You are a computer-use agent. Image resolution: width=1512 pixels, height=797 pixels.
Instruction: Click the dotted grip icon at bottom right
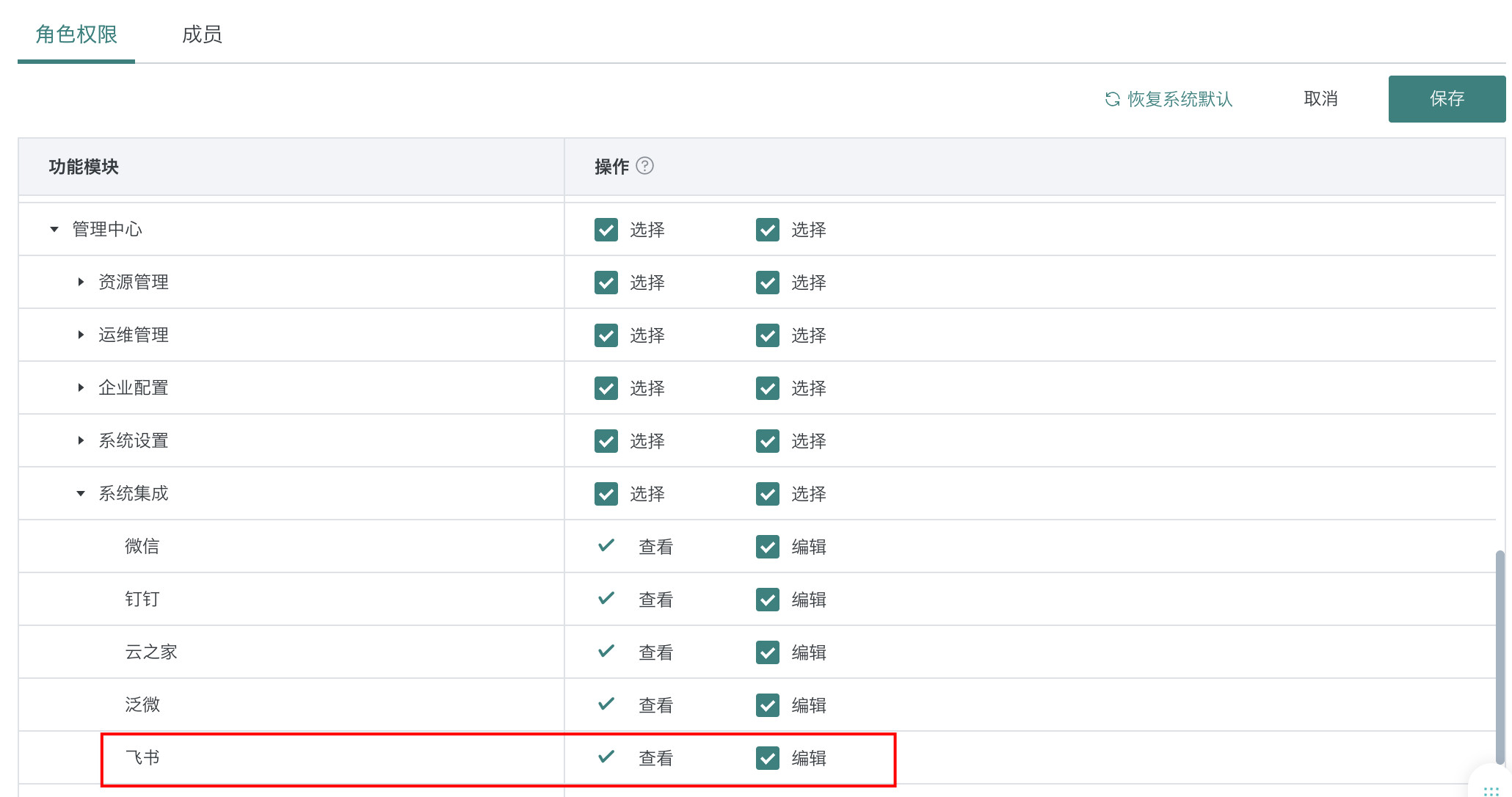[1491, 790]
